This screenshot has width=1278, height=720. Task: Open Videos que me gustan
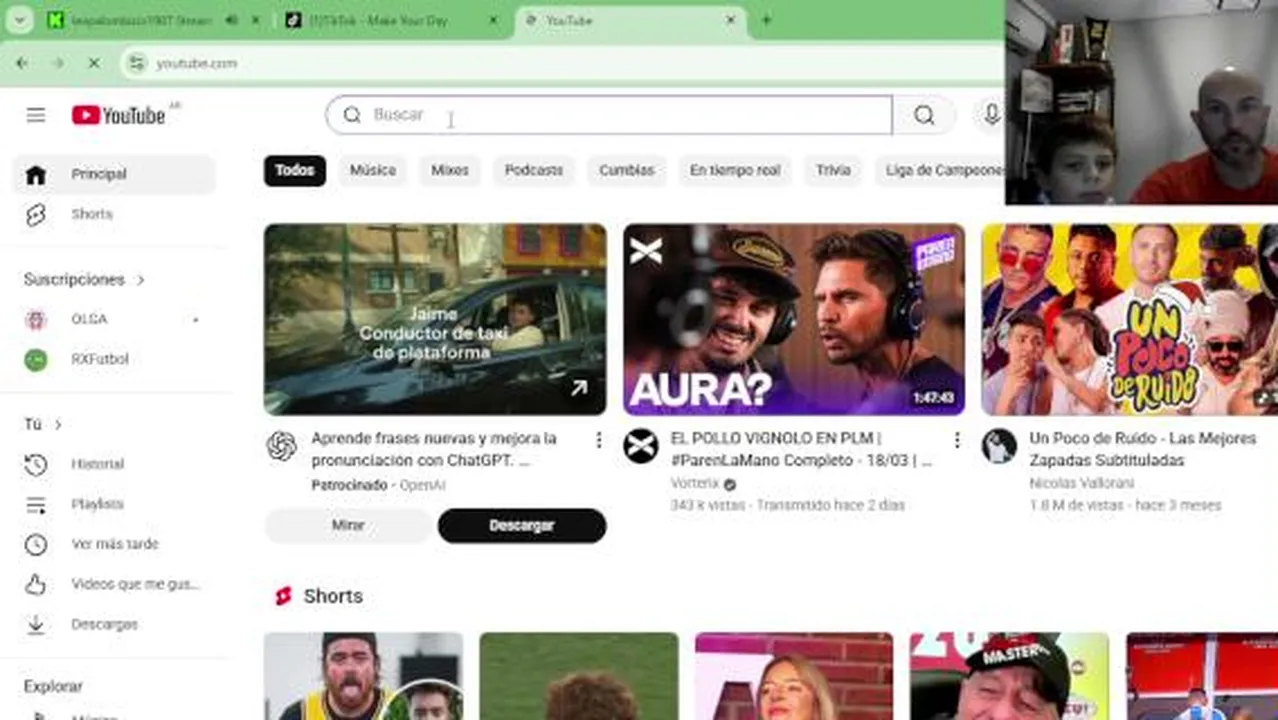click(113, 584)
